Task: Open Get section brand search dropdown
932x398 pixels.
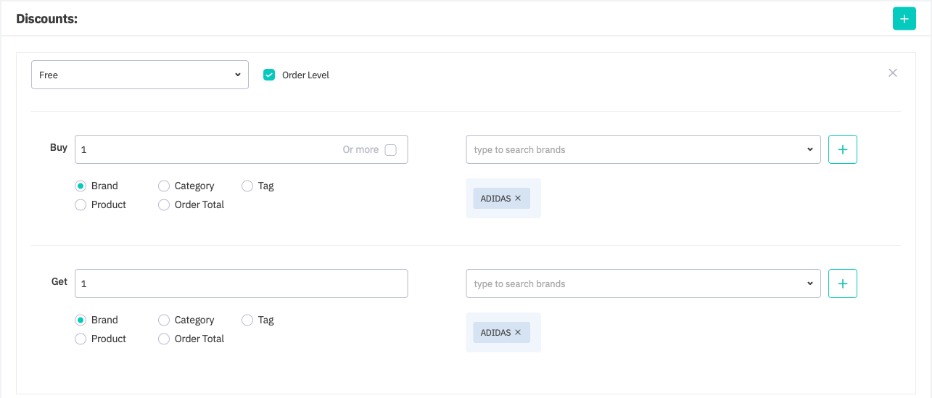Action: [x=643, y=284]
